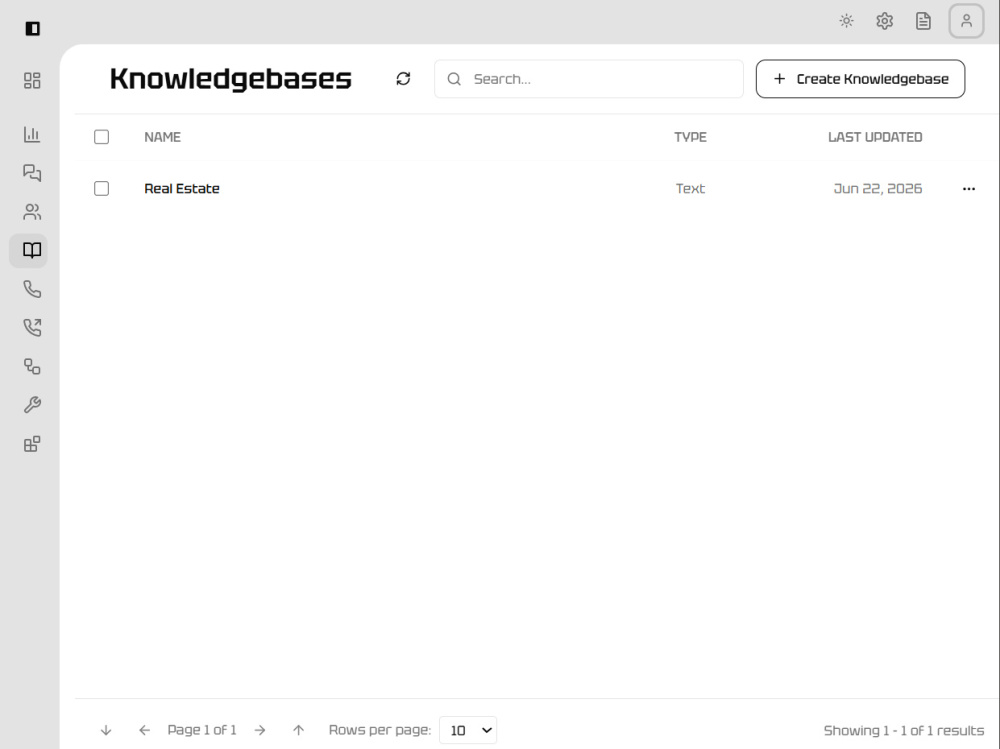Click the magnifier icon in search box
The width and height of the screenshot is (1000, 749).
tap(454, 79)
